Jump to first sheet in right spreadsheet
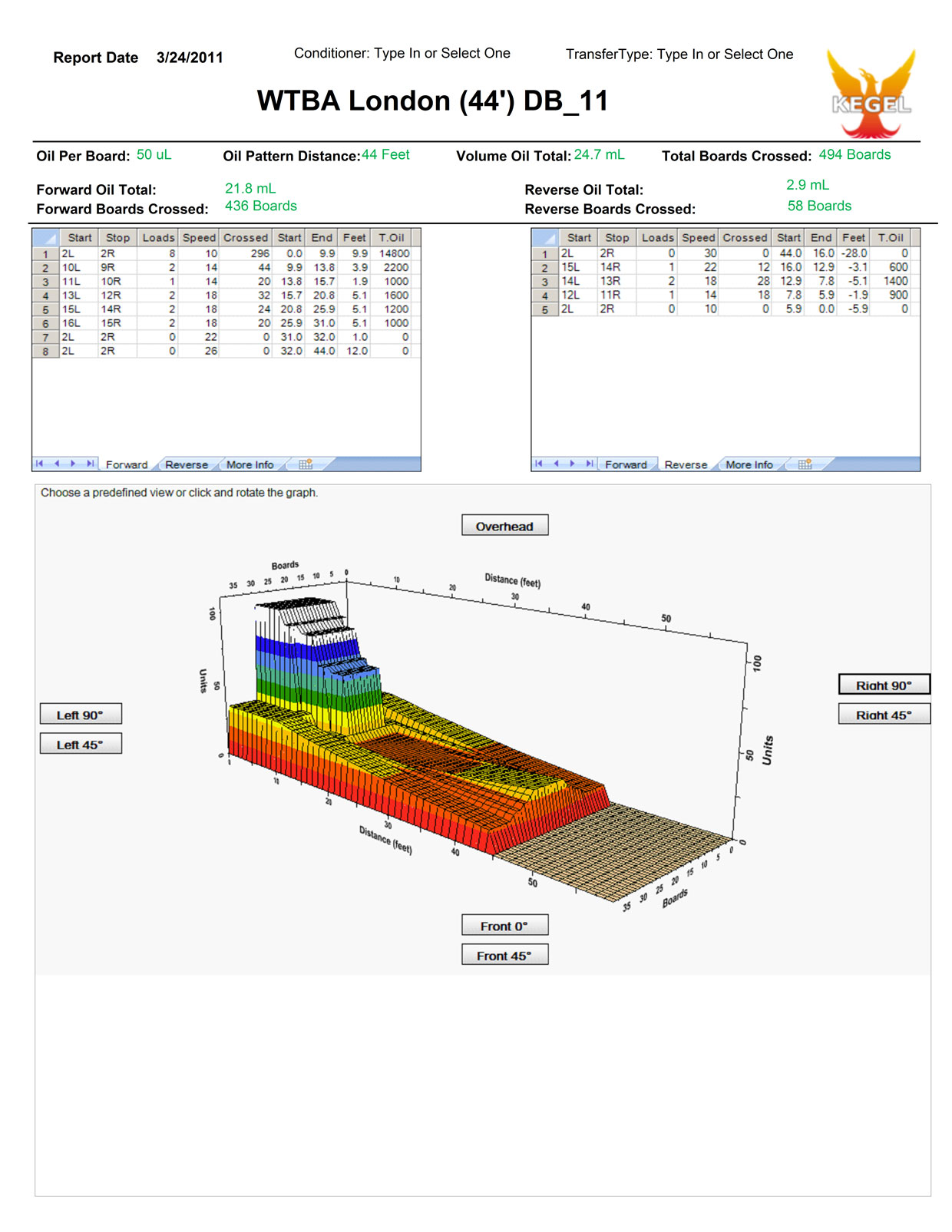 pyautogui.click(x=538, y=464)
